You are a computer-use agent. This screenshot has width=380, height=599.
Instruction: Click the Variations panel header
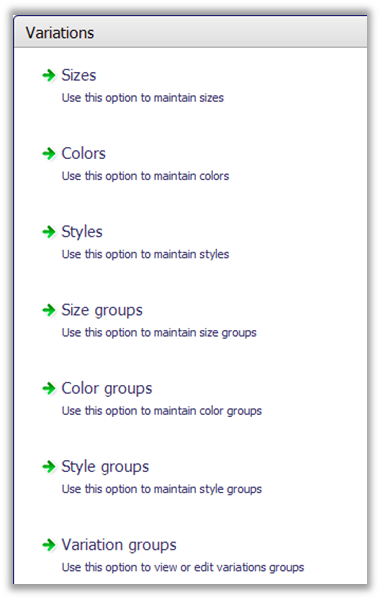click(x=190, y=32)
